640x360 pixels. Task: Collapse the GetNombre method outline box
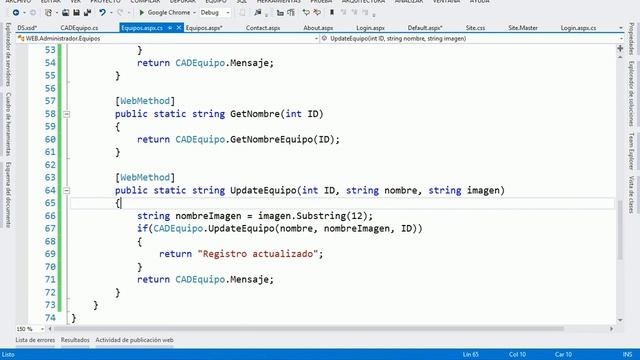[67, 114]
